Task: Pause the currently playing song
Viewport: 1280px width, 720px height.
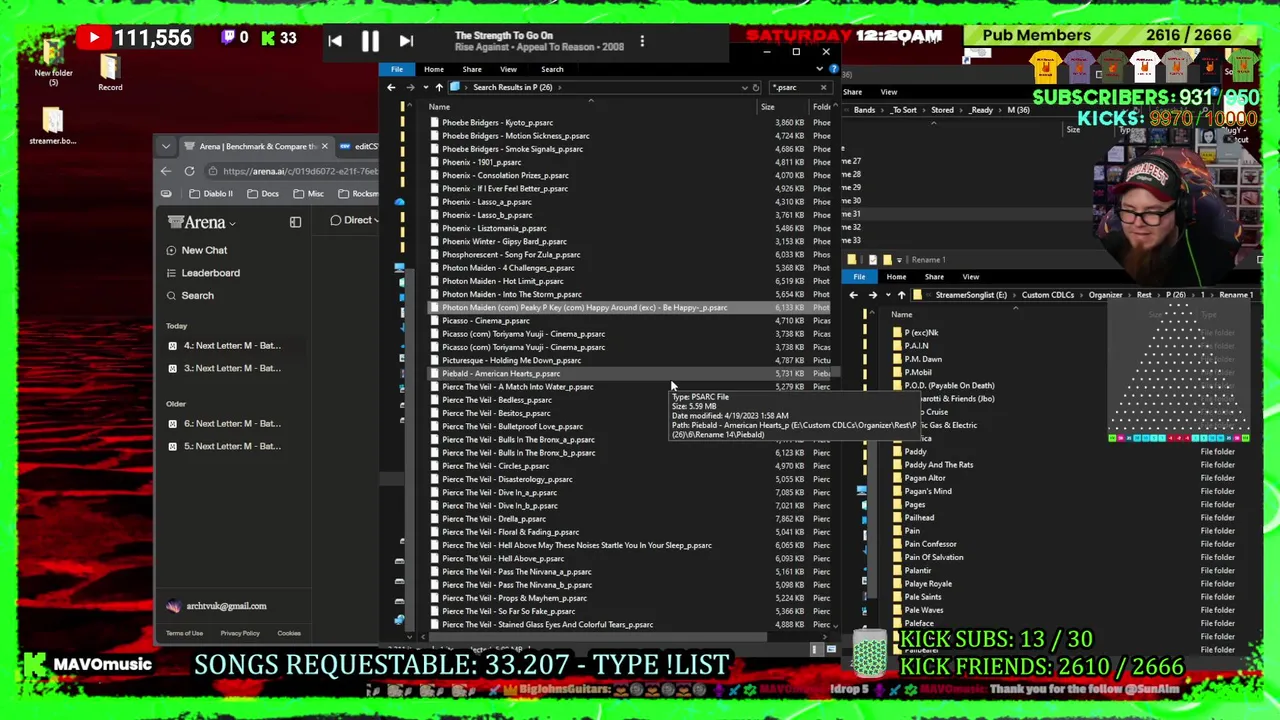Action: coord(370,41)
